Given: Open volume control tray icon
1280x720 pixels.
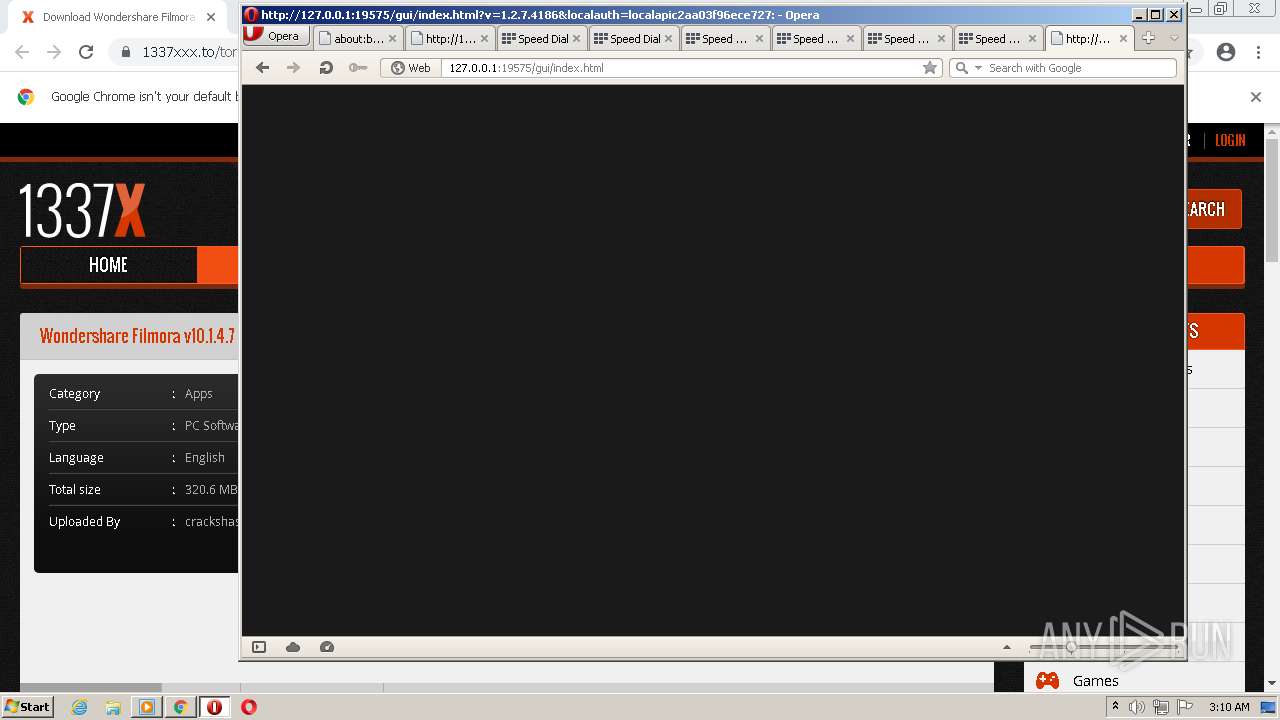Looking at the screenshot, I should point(1136,707).
